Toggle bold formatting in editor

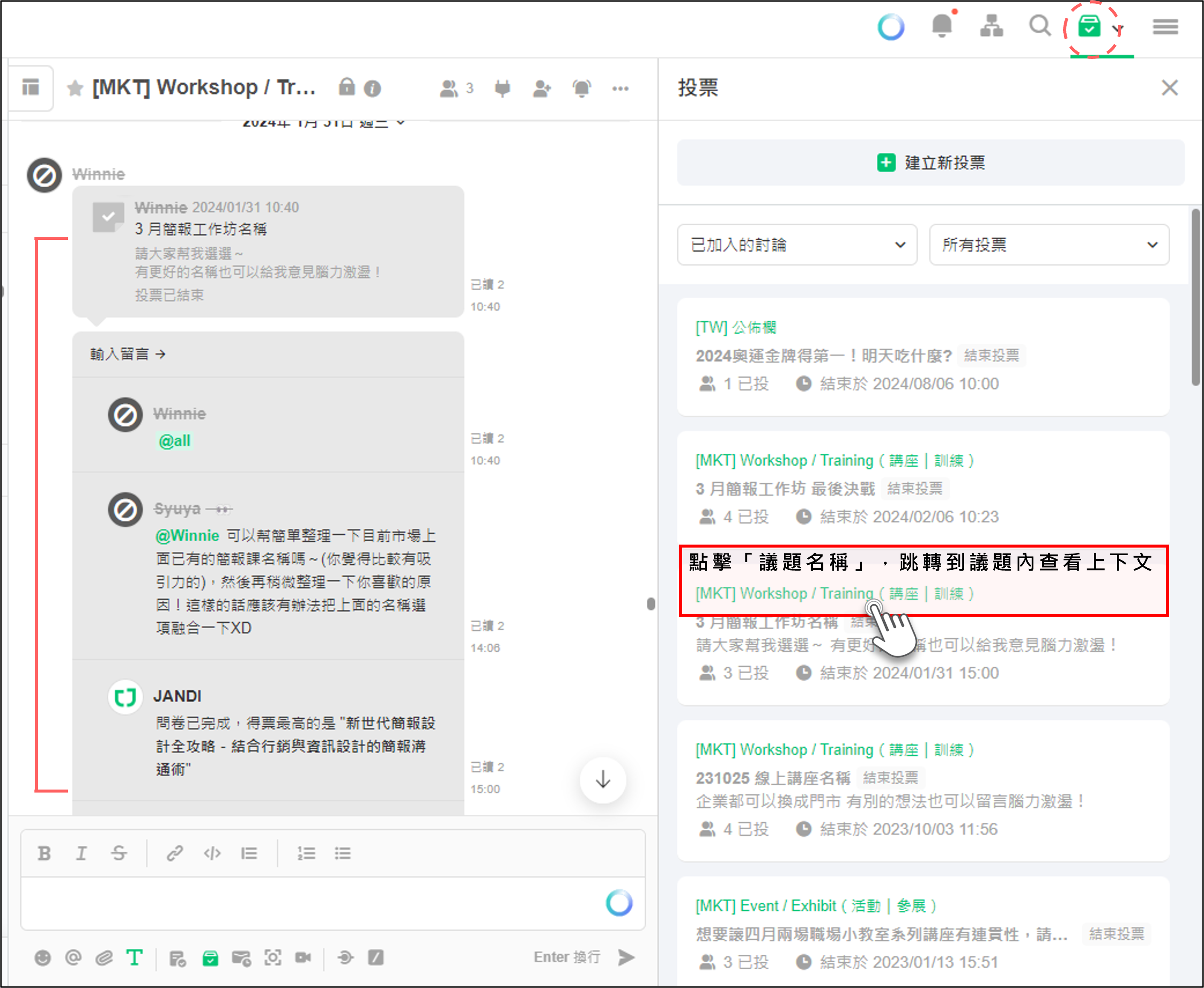[44, 853]
